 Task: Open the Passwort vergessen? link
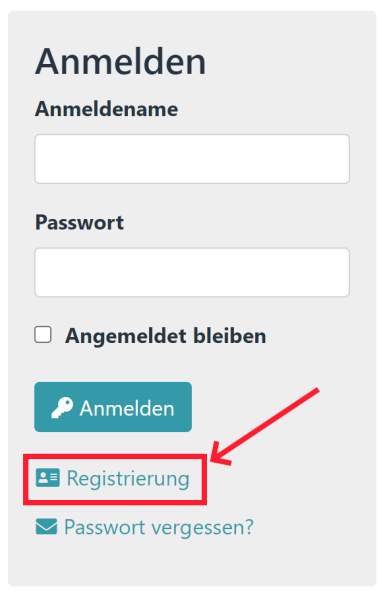coord(145,527)
